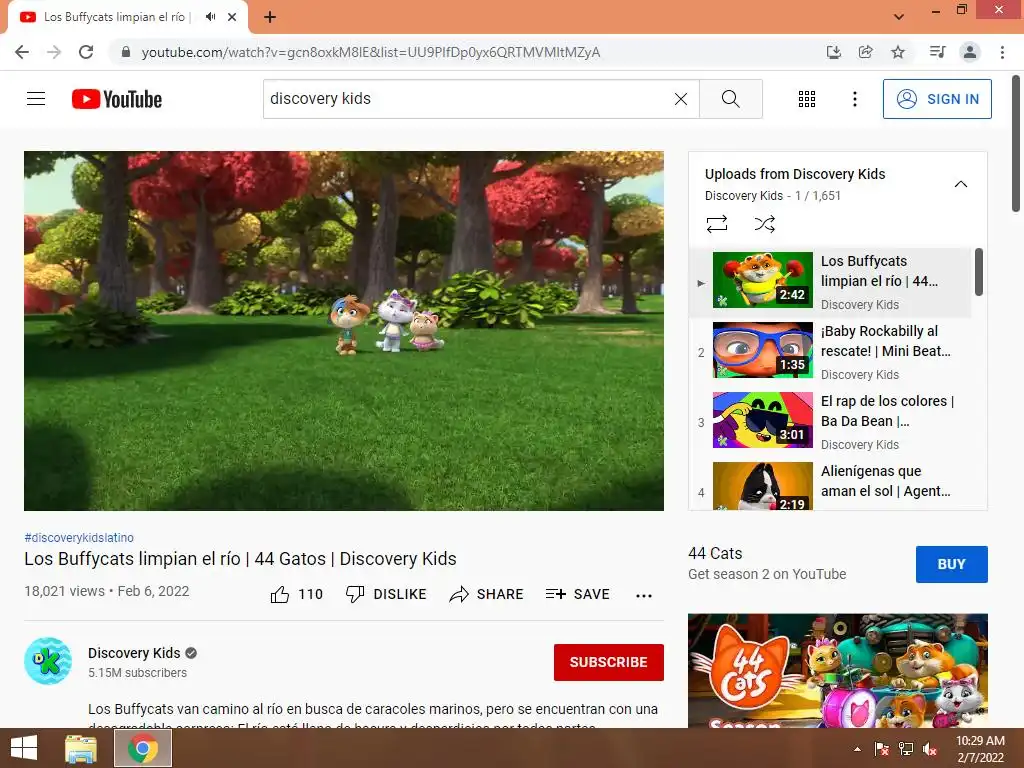1024x768 pixels.
Task: Open the YouTube apps grid
Action: 807,99
